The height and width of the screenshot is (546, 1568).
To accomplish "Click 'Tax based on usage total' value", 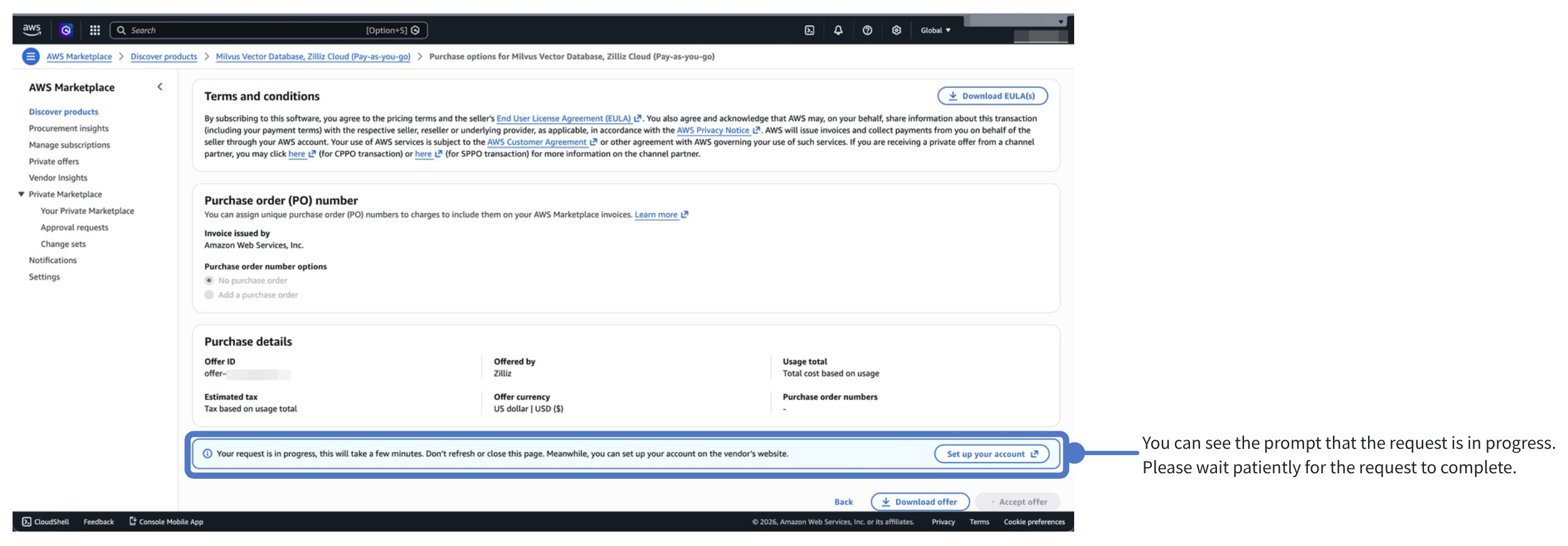I will (251, 409).
